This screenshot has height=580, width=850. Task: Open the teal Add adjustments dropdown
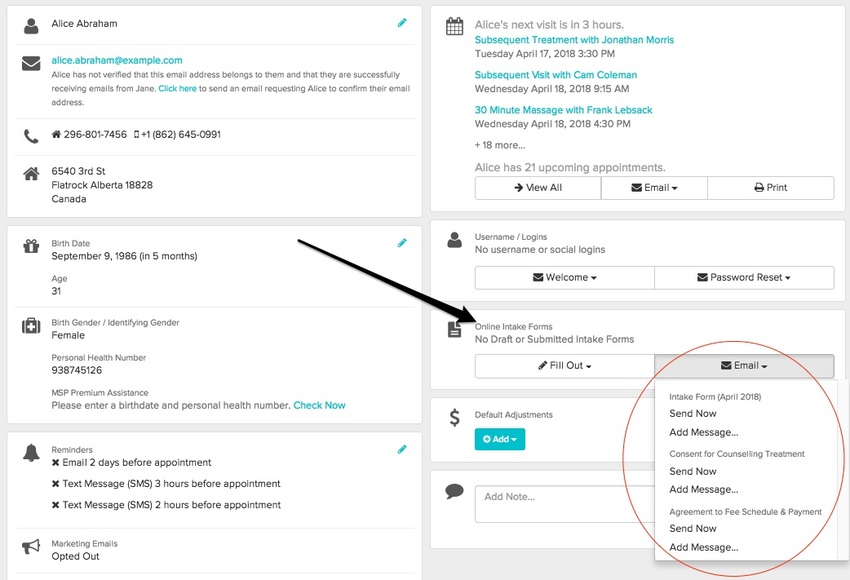499,439
